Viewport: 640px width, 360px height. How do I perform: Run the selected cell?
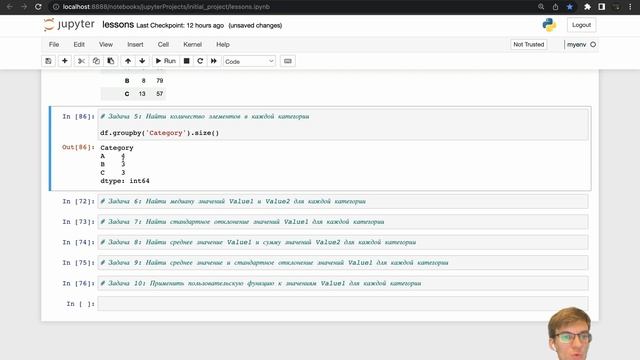click(165, 61)
